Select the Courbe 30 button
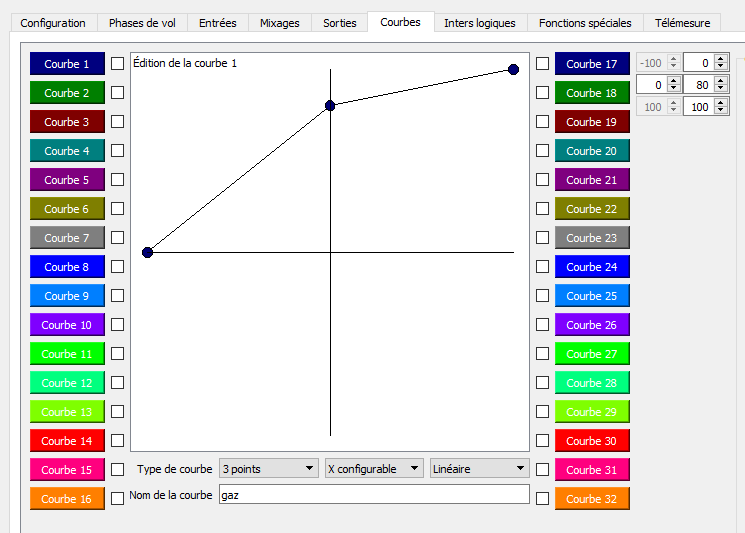This screenshot has height=533, width=745. (592, 440)
